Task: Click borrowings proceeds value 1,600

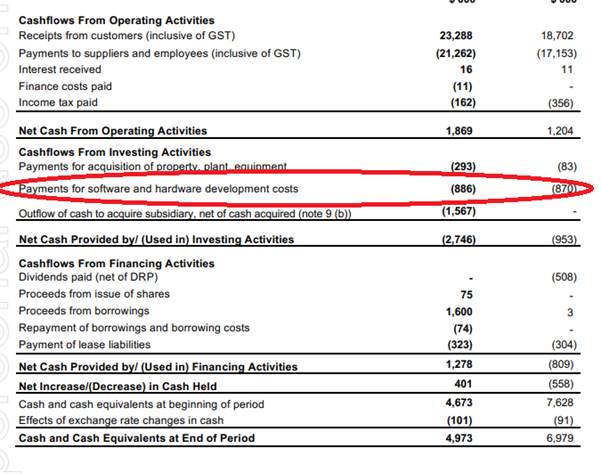Action: 459,312
